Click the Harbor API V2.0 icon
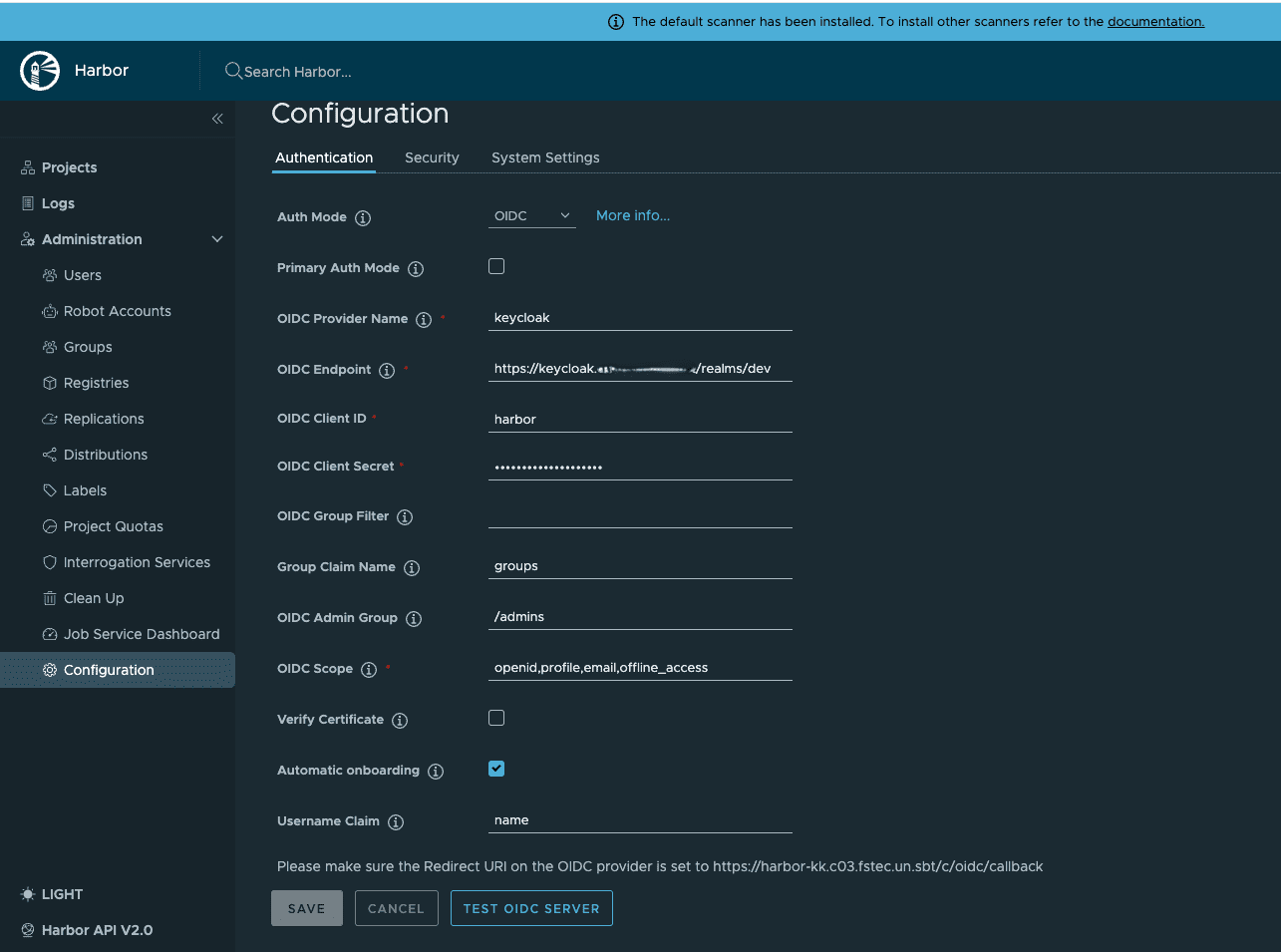The image size is (1281, 952). [28, 930]
